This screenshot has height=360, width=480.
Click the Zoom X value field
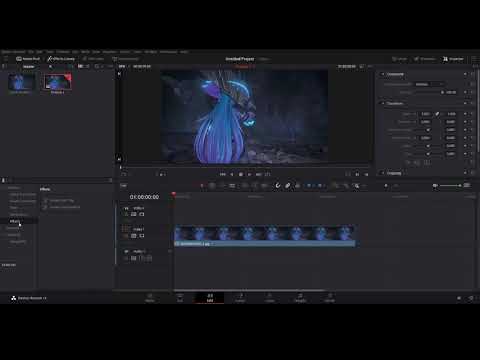[425, 114]
